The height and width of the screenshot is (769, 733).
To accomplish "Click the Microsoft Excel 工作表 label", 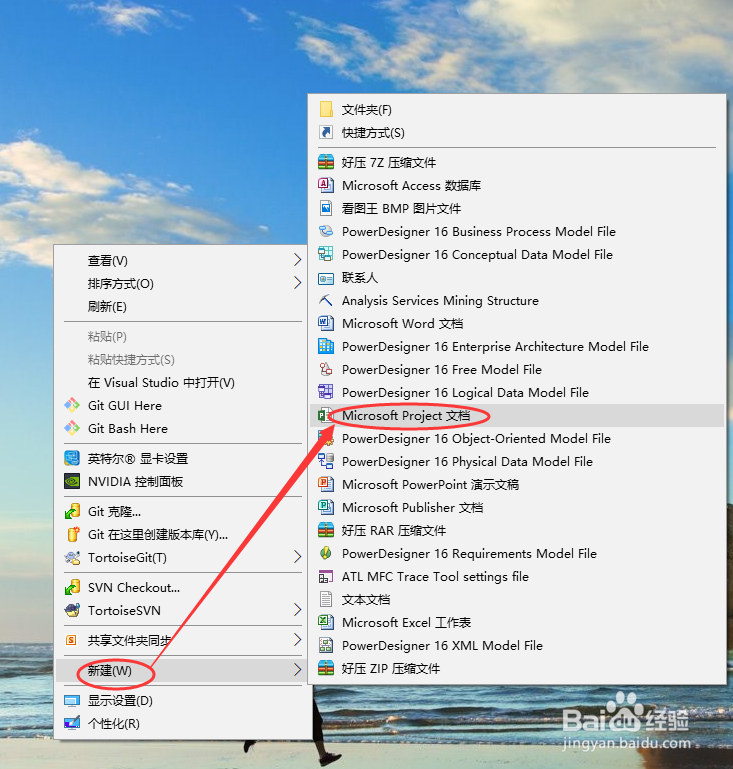I will click(406, 623).
